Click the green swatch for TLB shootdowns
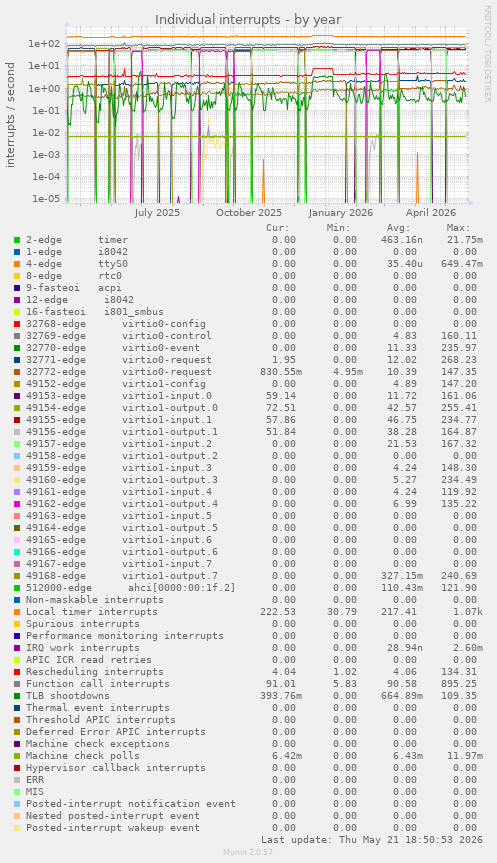 pyautogui.click(x=17, y=696)
